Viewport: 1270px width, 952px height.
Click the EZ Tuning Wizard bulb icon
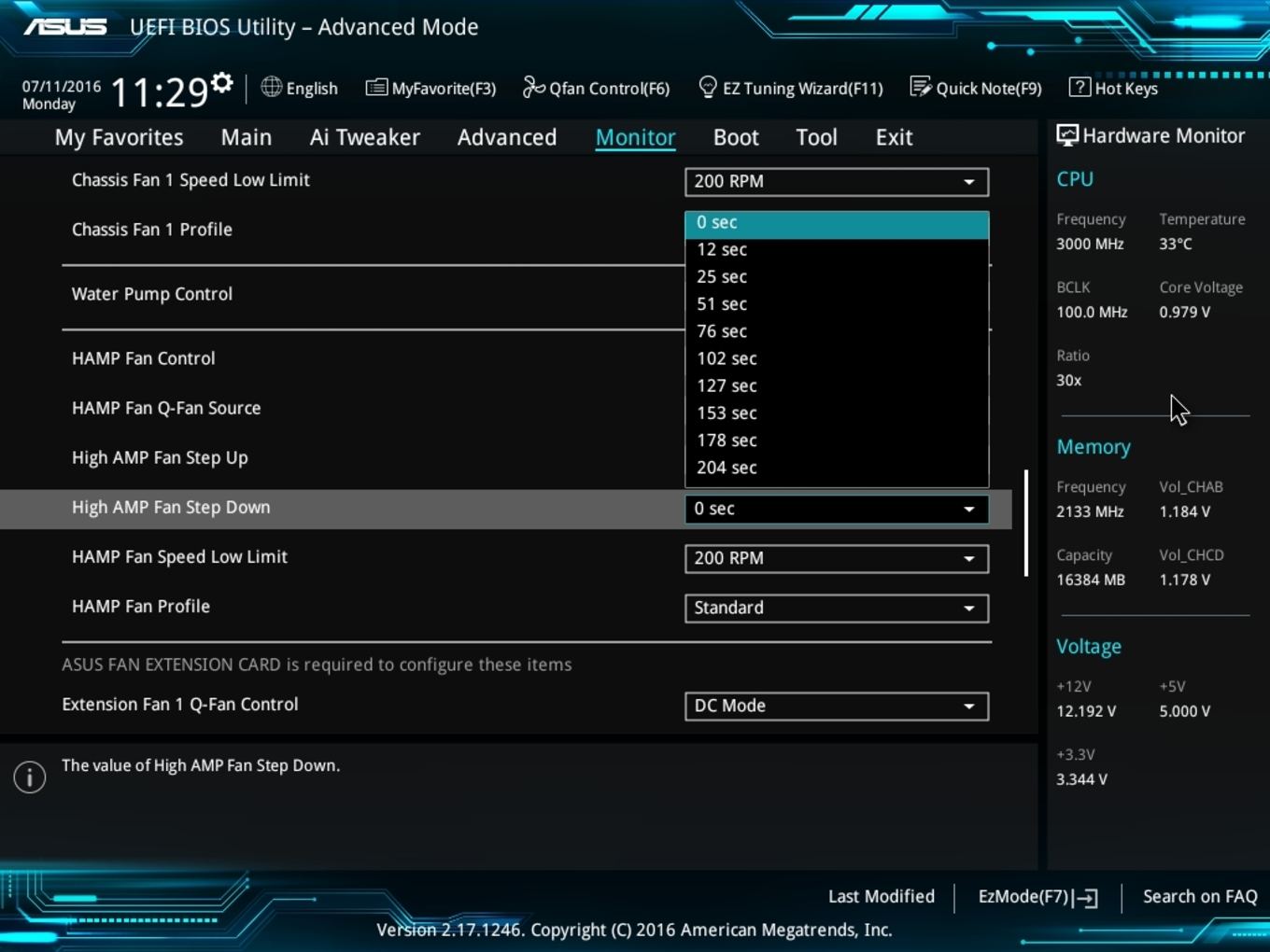click(x=708, y=87)
